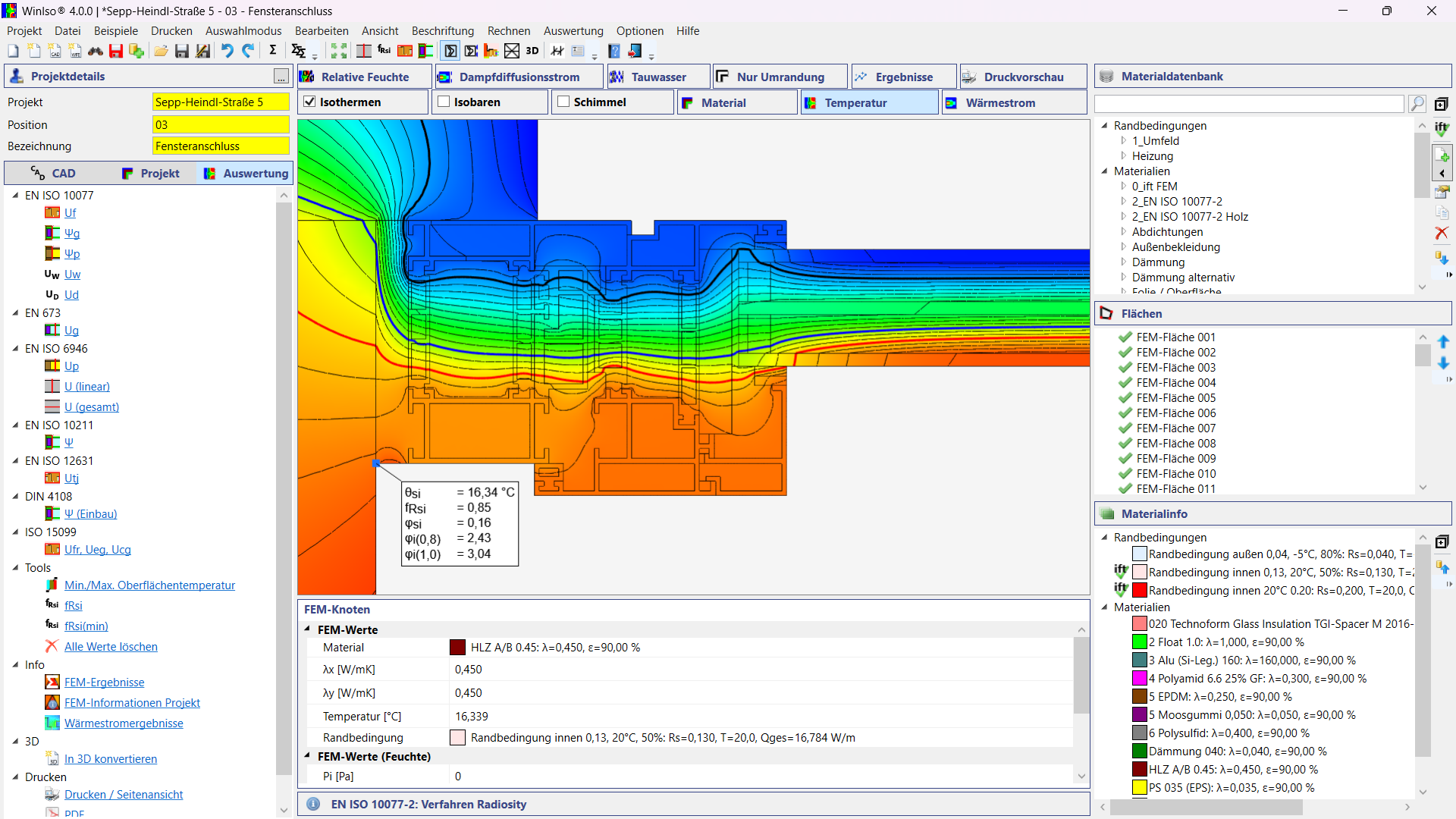Click the magenta Polyamid 6.6 color swatch
1456x819 pixels.
[1139, 679]
